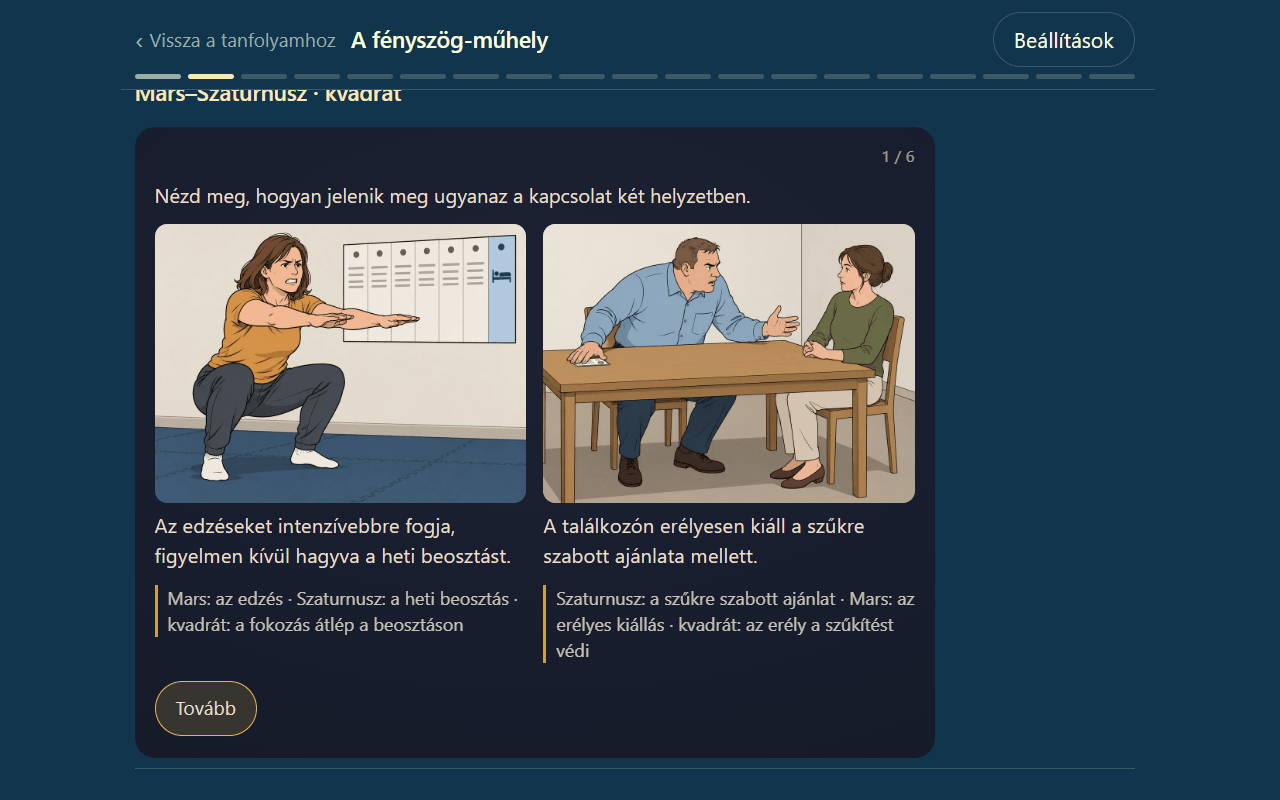Click the caption "A találkozón erélyesen kiáll"
Viewport: 1280px width, 800px height.
[x=704, y=541]
